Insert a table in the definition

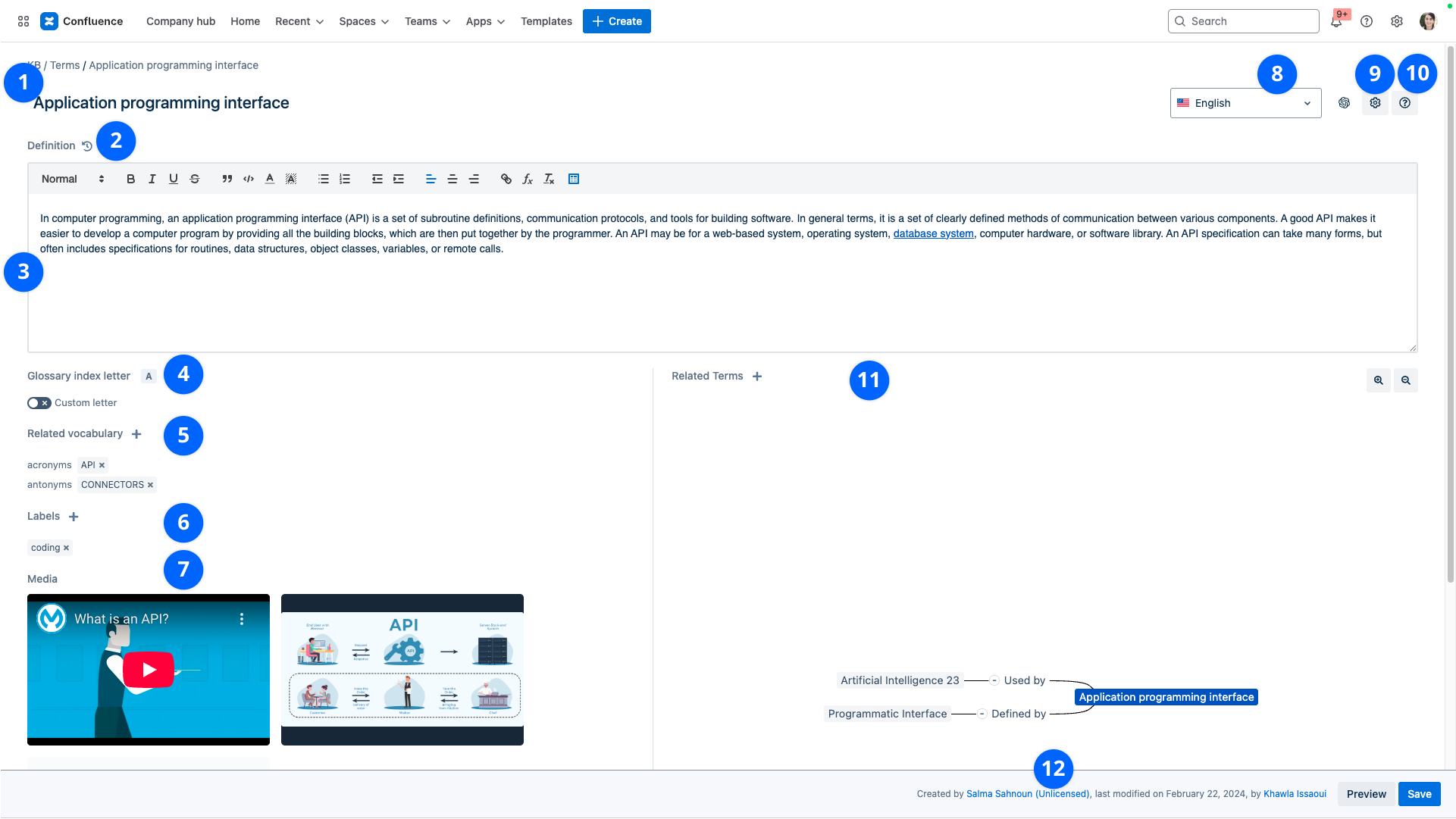574,180
